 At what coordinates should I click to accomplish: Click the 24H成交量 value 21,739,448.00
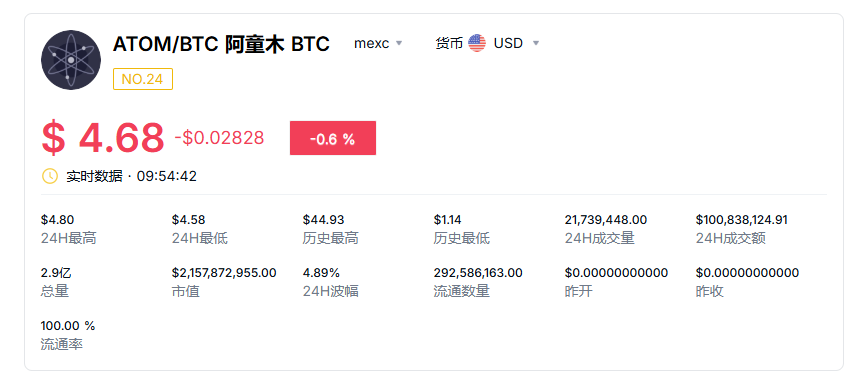pos(606,220)
